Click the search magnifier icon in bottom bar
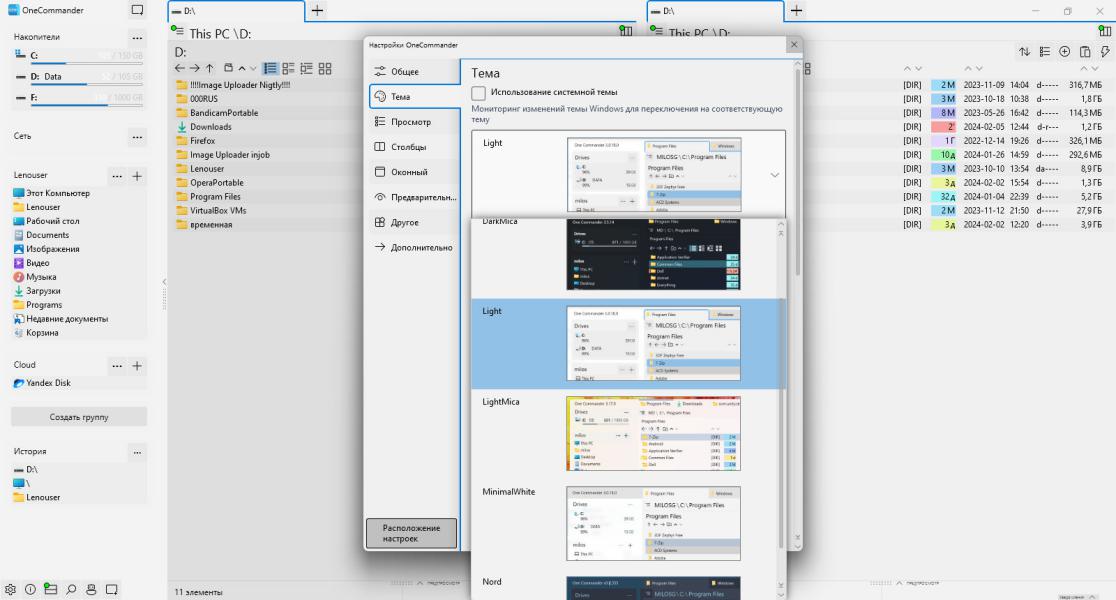The height and width of the screenshot is (600, 1116). pyautogui.click(x=71, y=589)
